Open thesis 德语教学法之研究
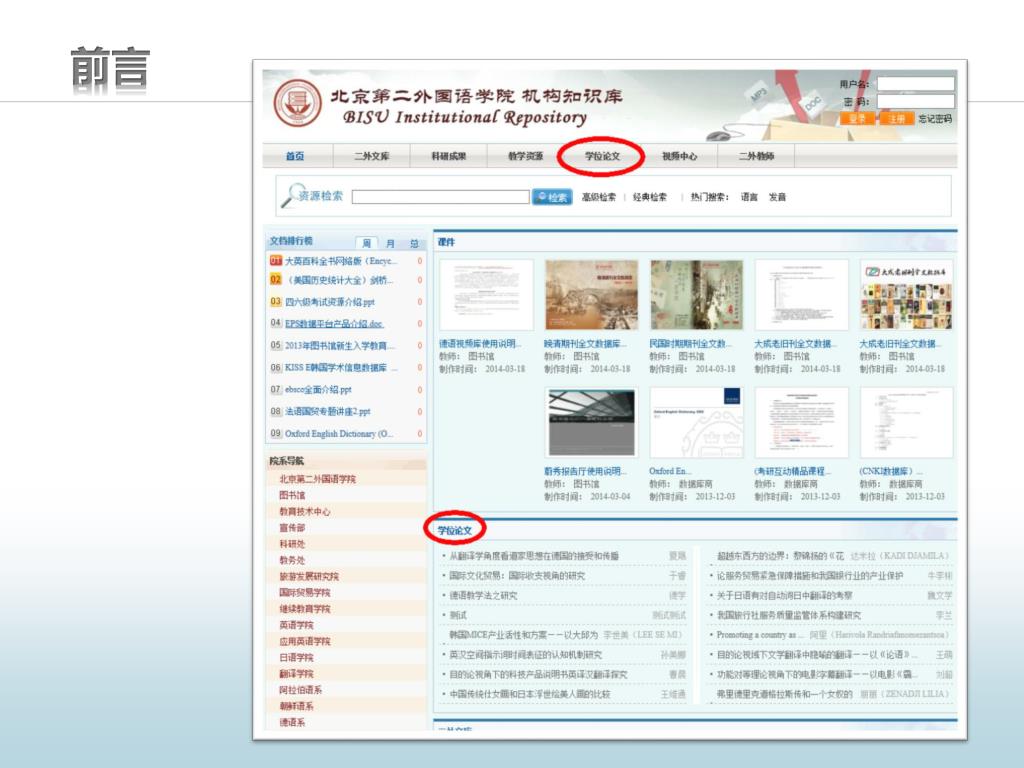The image size is (1024, 768). [x=483, y=596]
